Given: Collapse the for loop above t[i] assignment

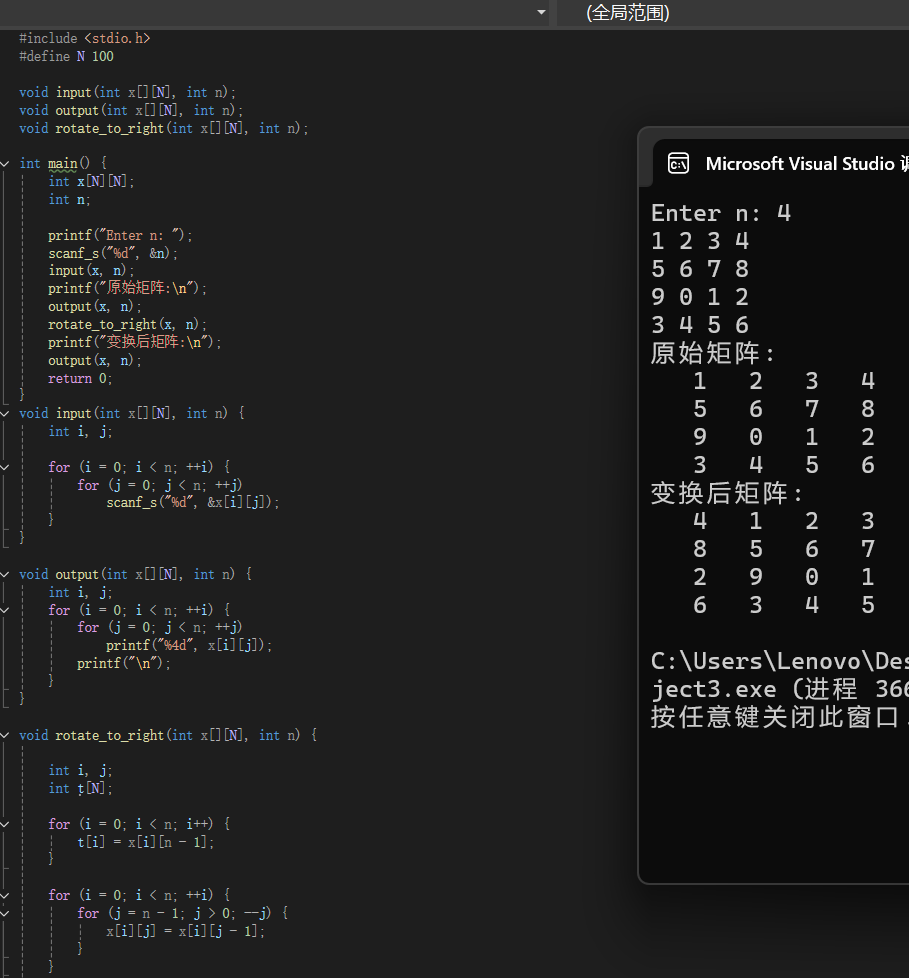Looking at the screenshot, I should [5, 825].
